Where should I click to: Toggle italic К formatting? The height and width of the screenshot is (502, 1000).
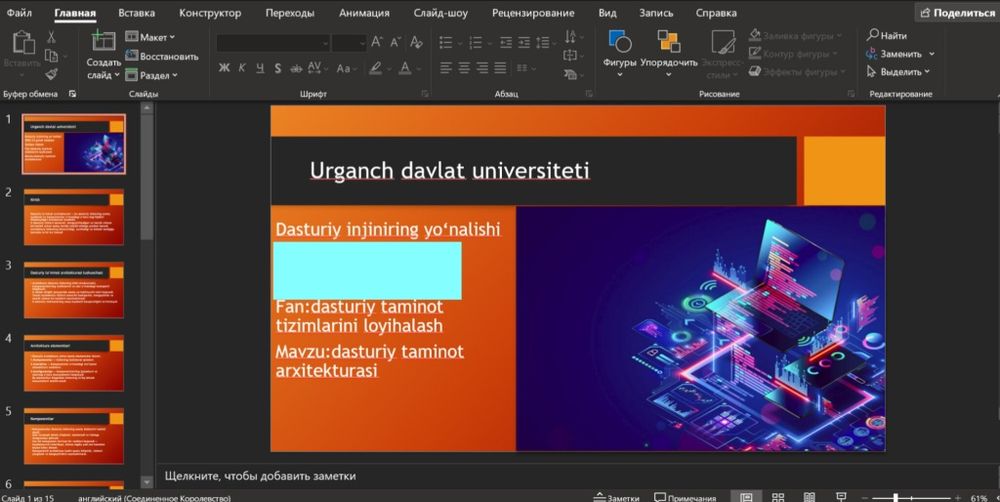[x=242, y=68]
